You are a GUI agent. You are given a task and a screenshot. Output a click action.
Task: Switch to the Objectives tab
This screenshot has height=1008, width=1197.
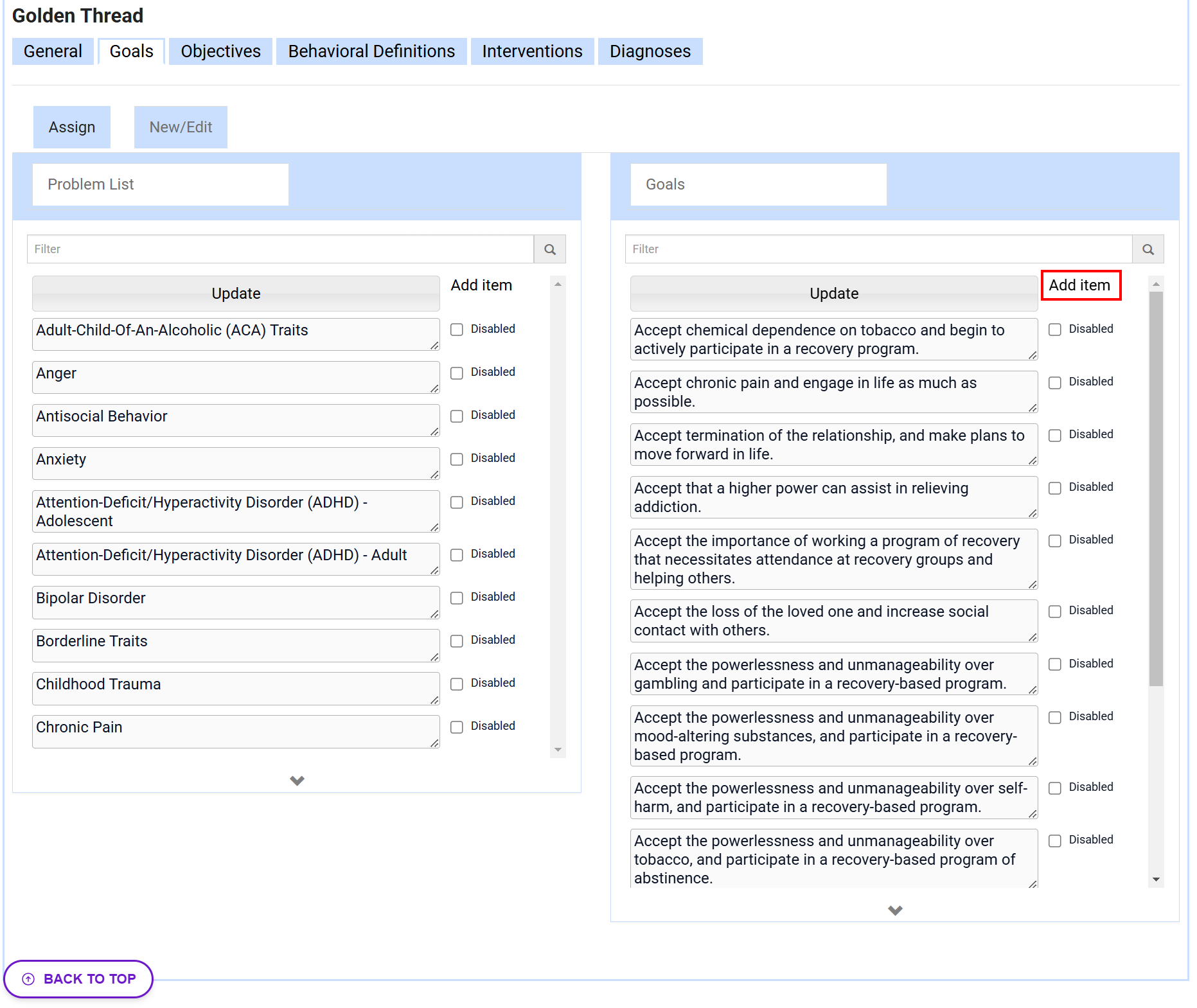click(x=220, y=51)
